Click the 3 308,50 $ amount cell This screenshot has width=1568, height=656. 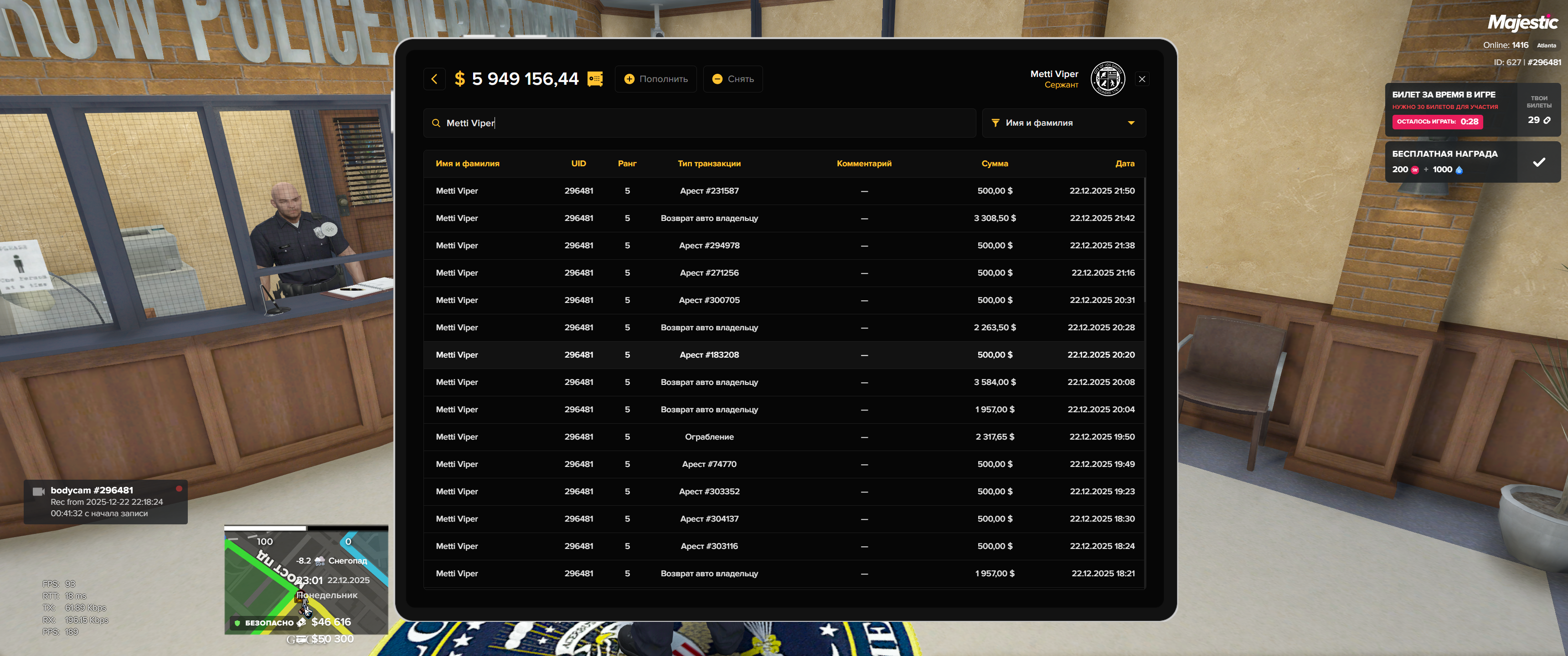click(x=995, y=219)
